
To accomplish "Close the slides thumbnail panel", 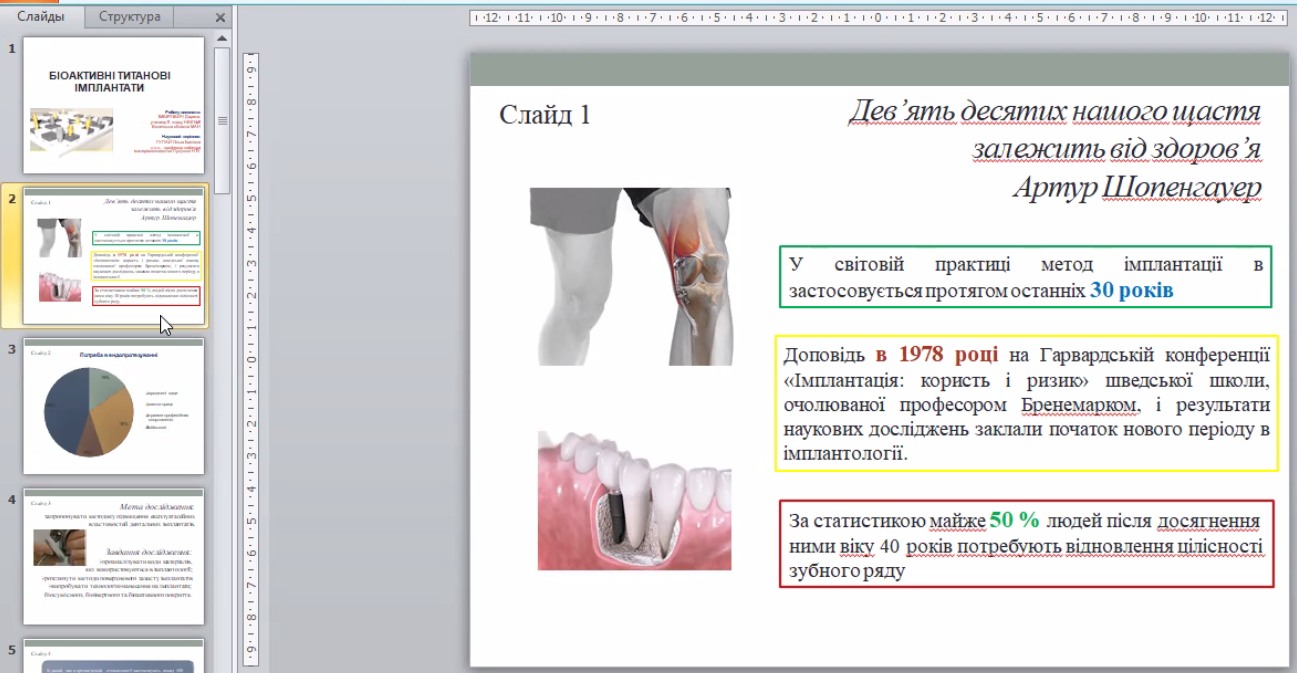I will point(220,17).
